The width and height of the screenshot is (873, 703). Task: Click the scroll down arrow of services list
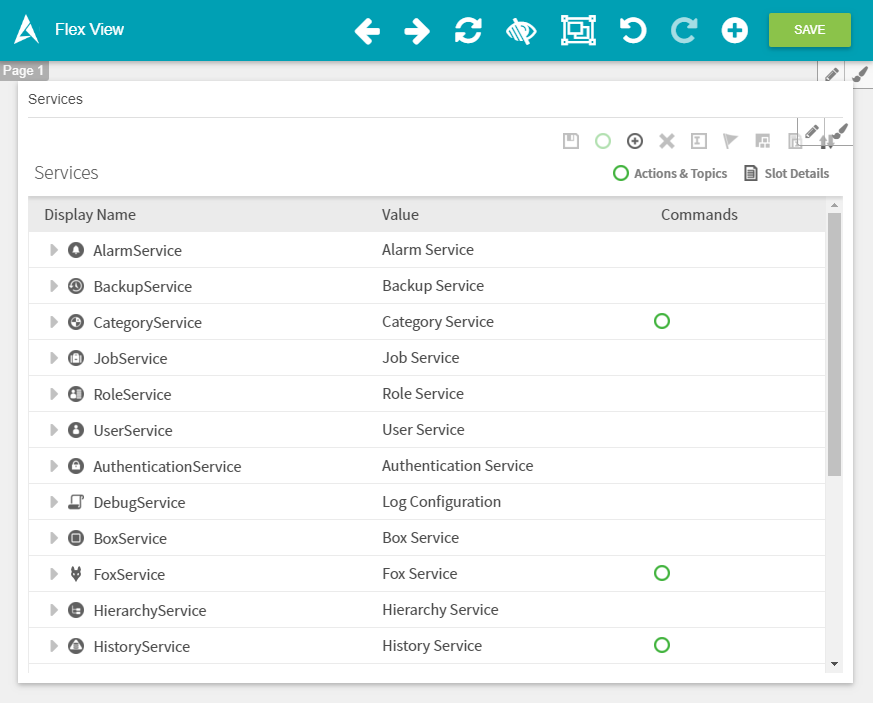(x=834, y=663)
